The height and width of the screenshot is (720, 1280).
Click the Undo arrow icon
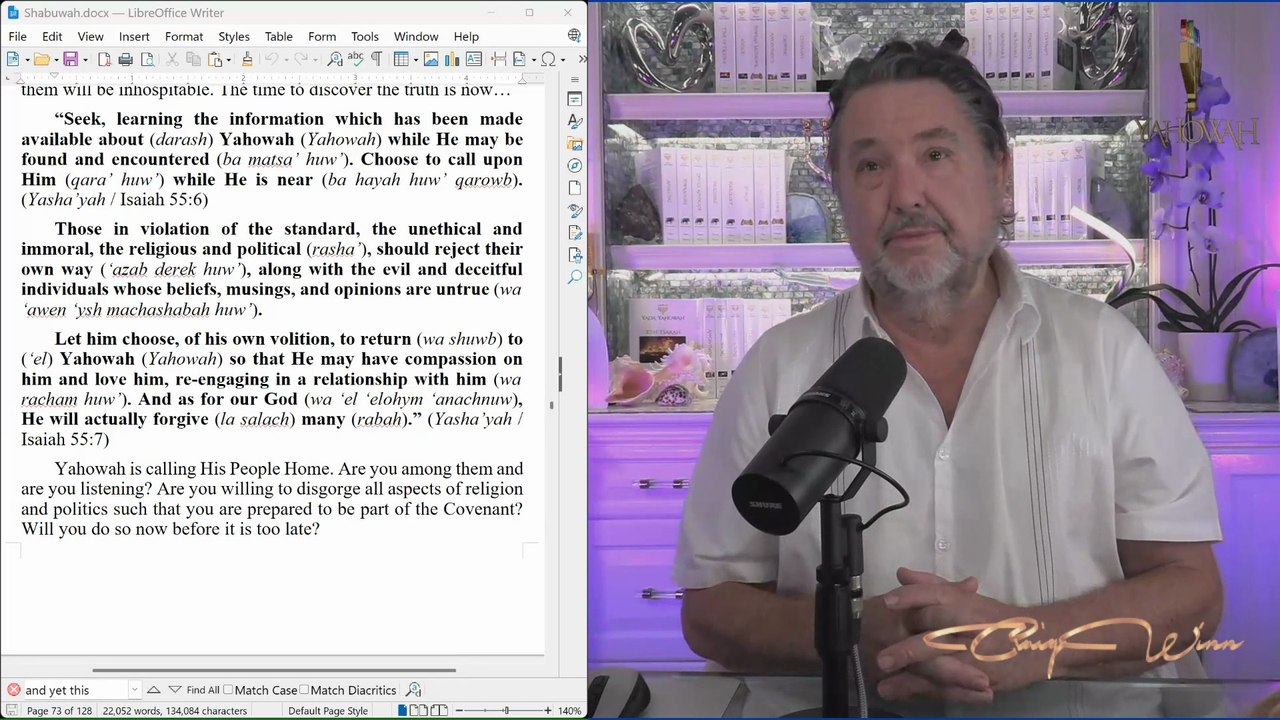(270, 60)
